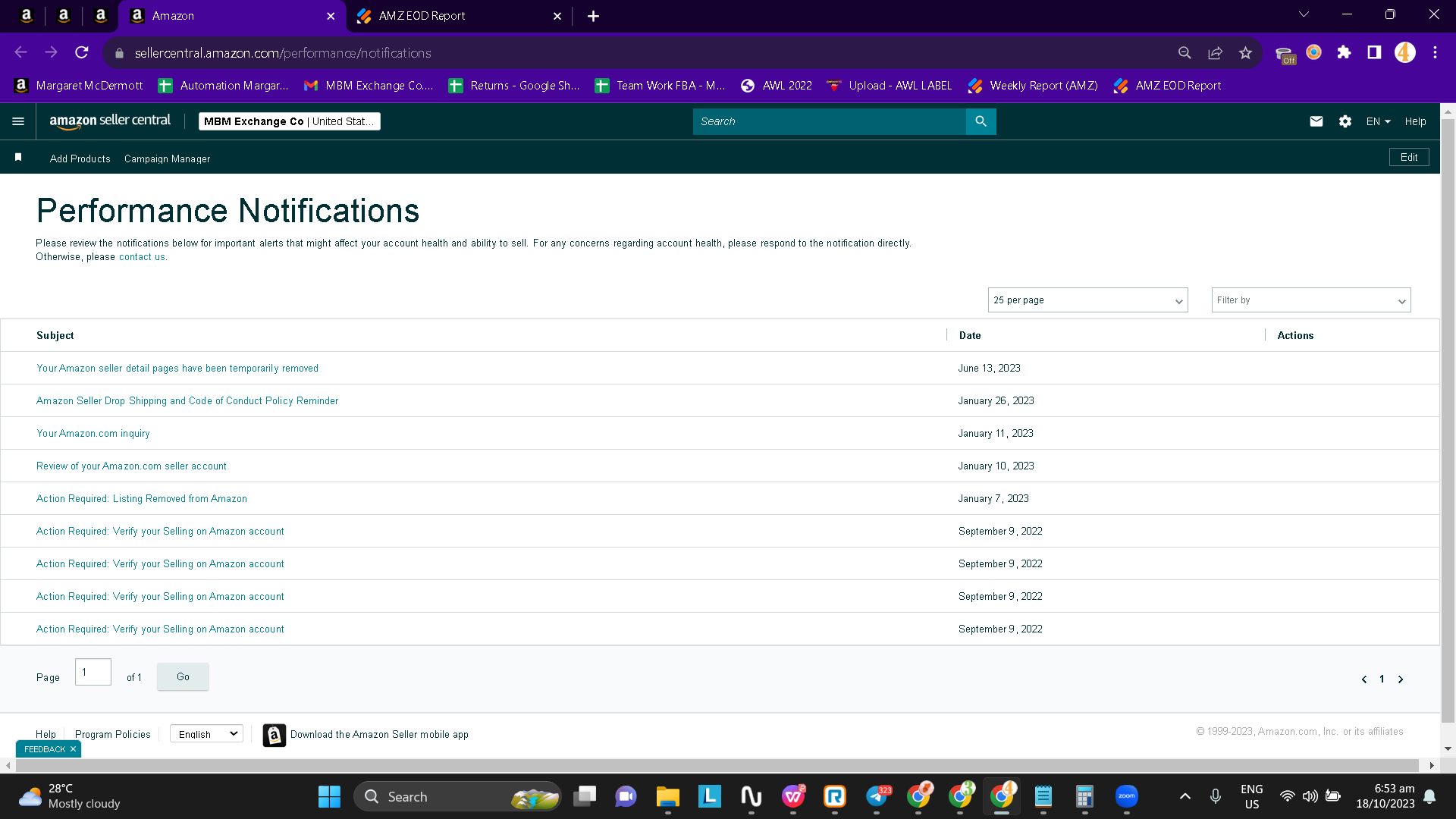The width and height of the screenshot is (1456, 819).
Task: Open Program Policies footer link
Action: (x=112, y=734)
